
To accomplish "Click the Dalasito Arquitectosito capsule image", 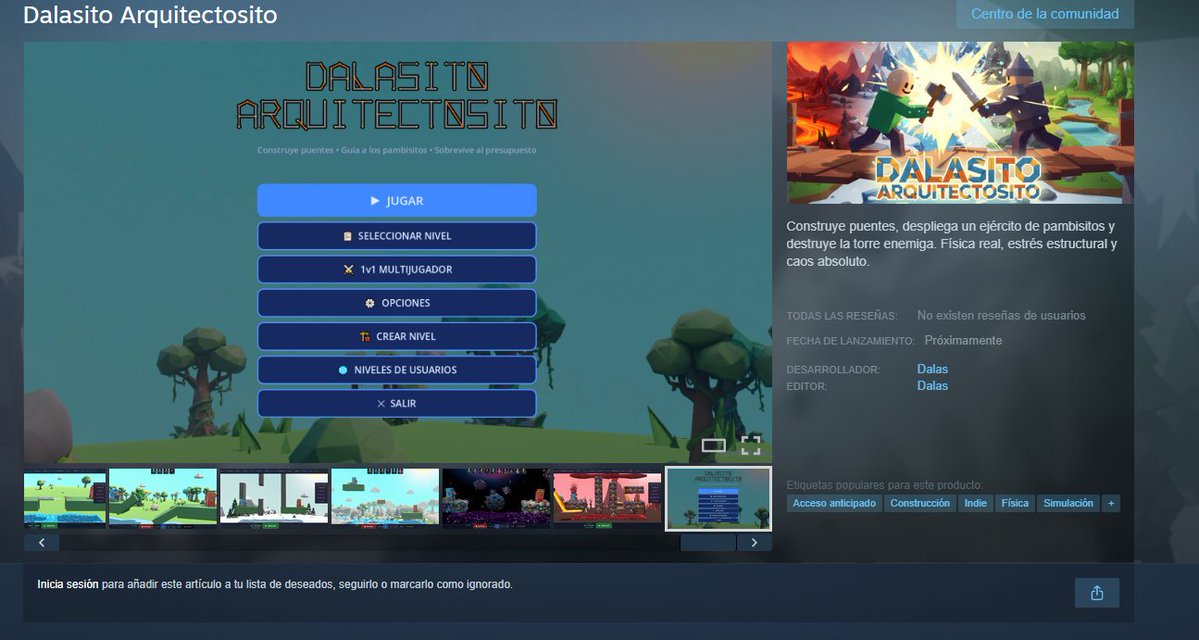I will coord(960,122).
